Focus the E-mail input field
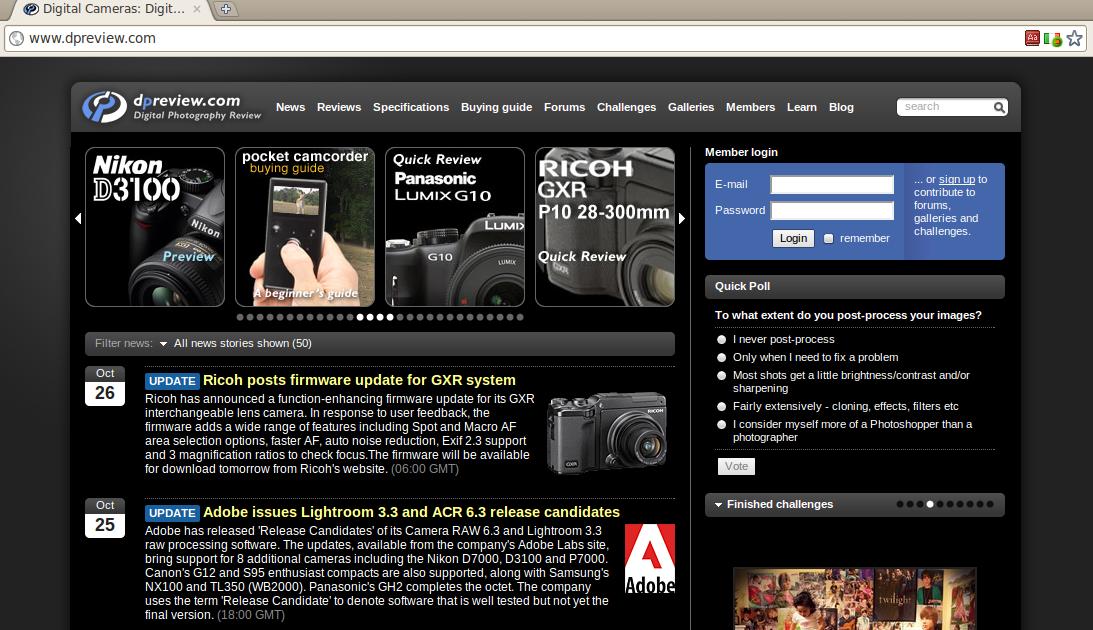The height and width of the screenshot is (630, 1093). (x=832, y=185)
